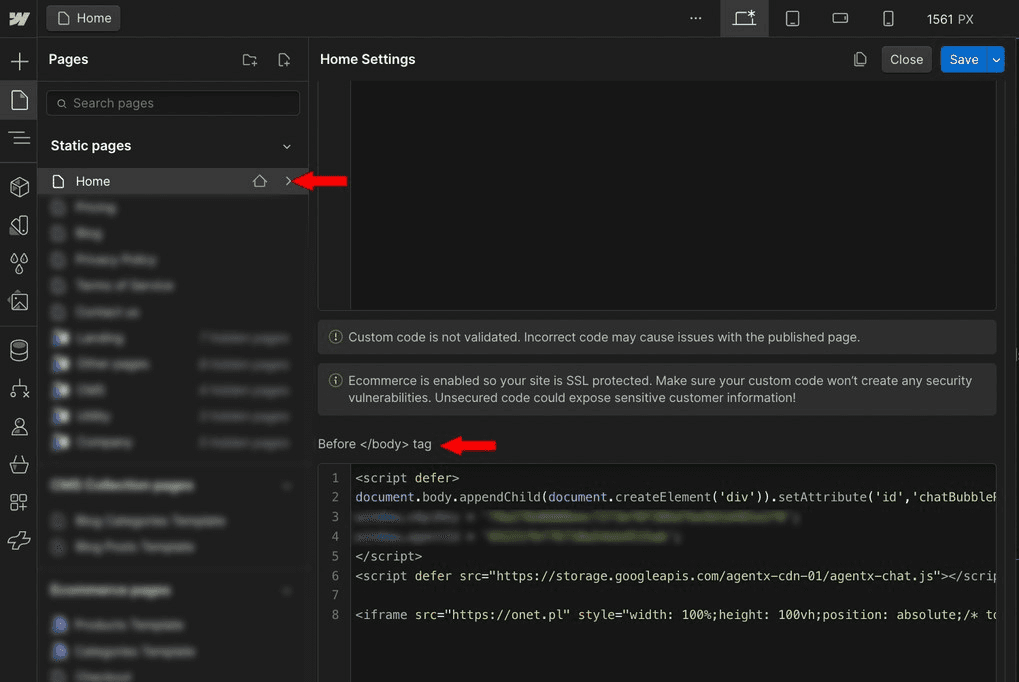
Task: Open Home page settings chevron
Action: tap(288, 181)
